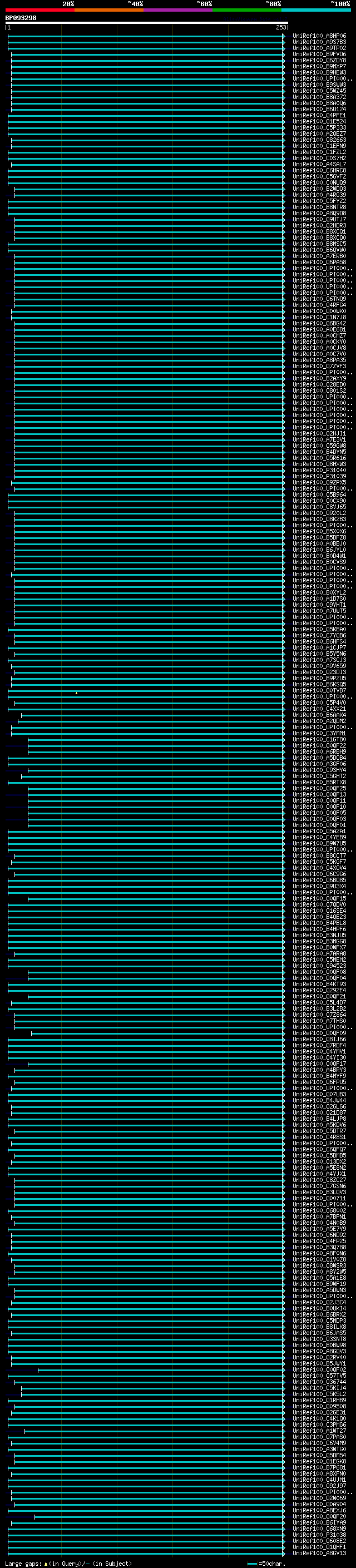Select the UniRef100_Q23DI3 label
Image resolution: width=356 pixels, height=1568 pixels.
319,672
